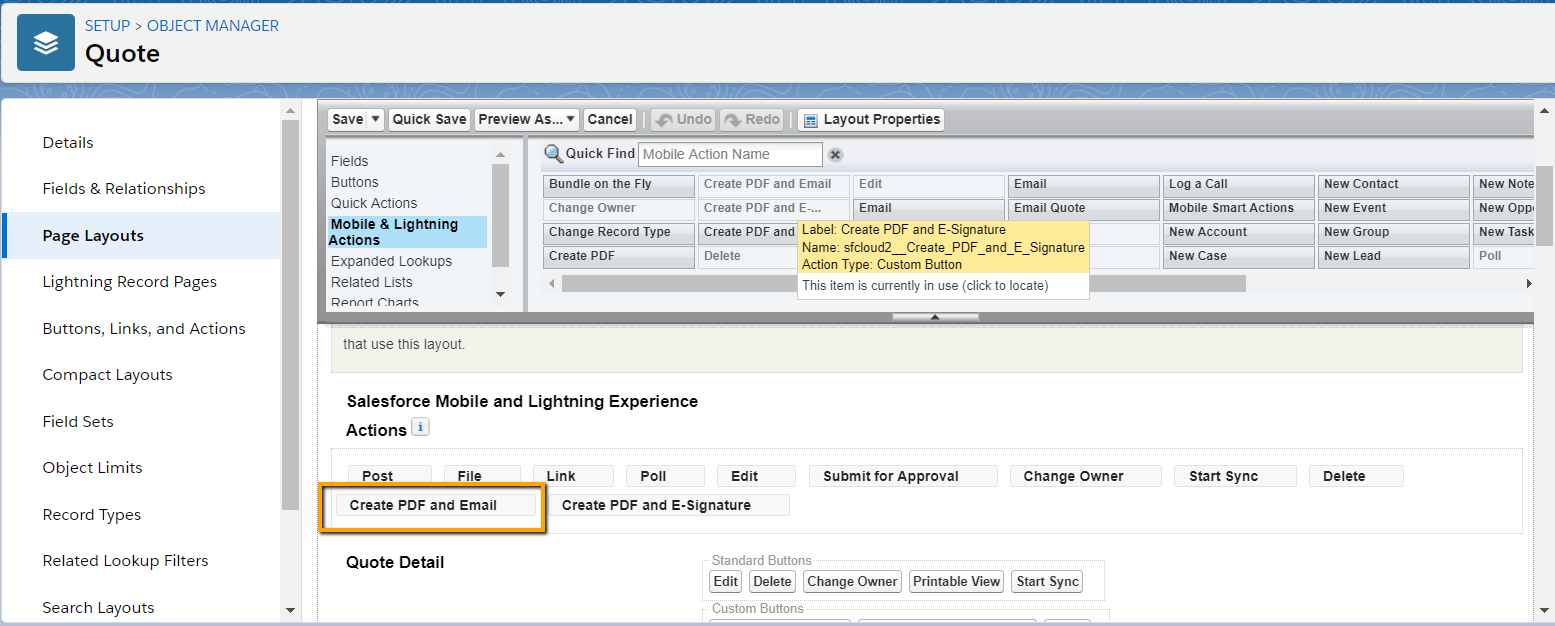Click the palette category list down arrow
The width and height of the screenshot is (1555, 626).
[x=501, y=294]
